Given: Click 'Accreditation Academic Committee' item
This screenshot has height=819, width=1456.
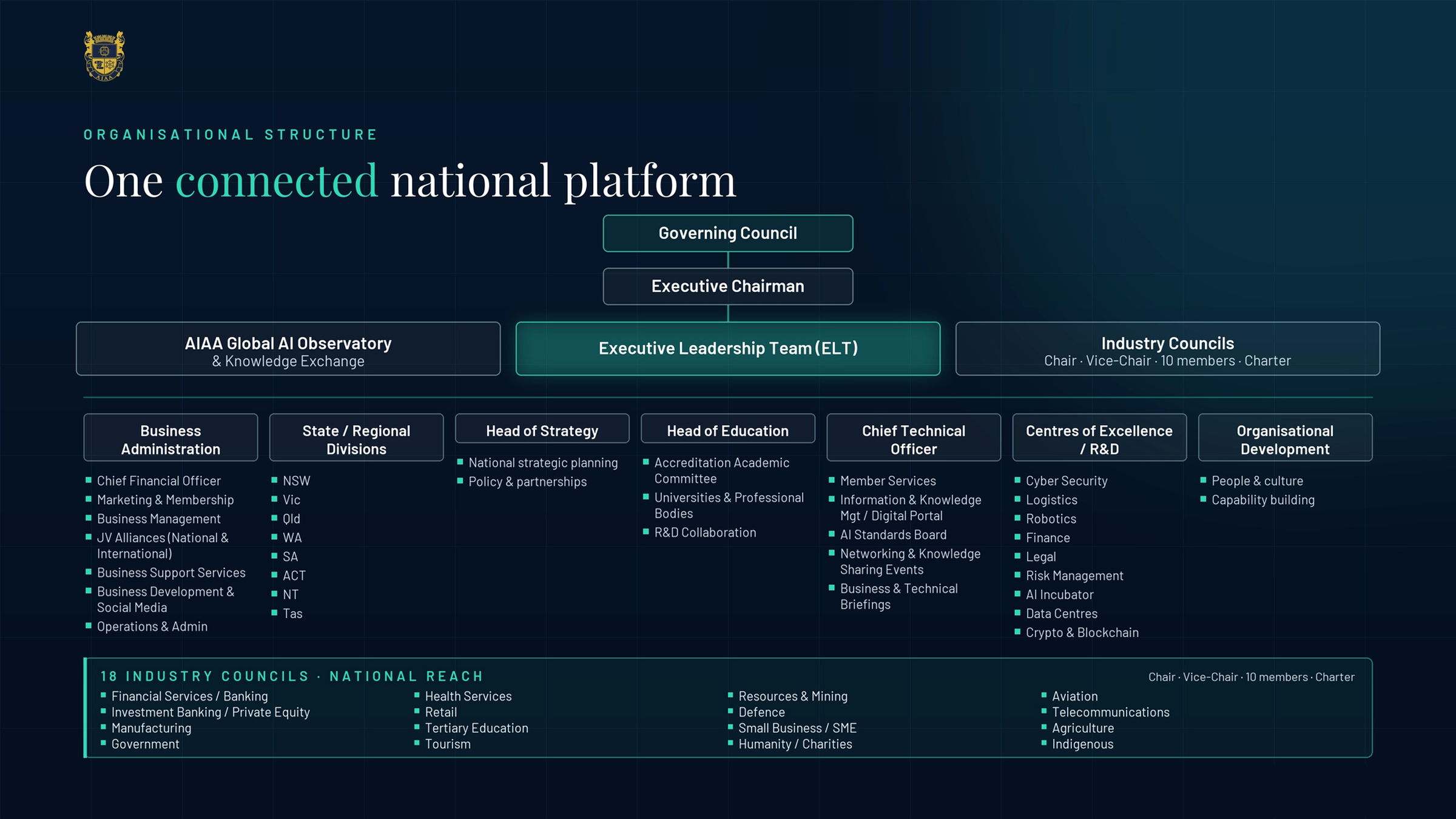Looking at the screenshot, I should point(722,471).
